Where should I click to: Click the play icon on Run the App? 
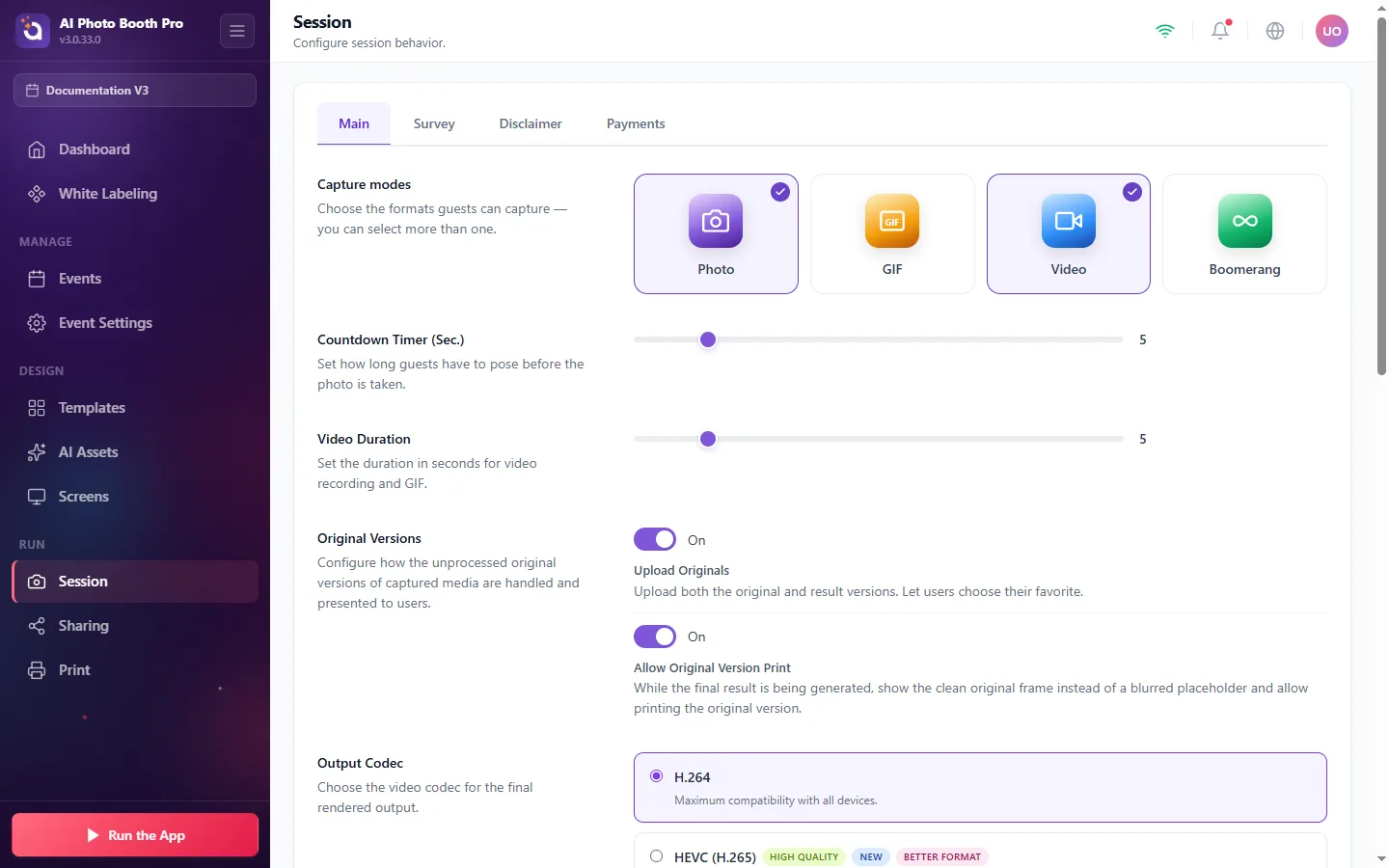pos(94,835)
